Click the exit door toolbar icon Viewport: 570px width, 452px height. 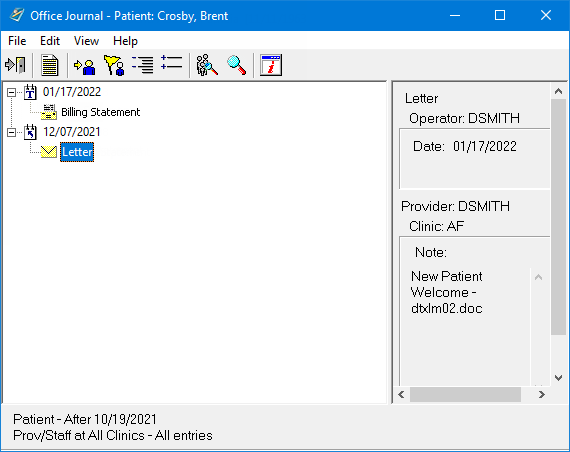coord(15,65)
